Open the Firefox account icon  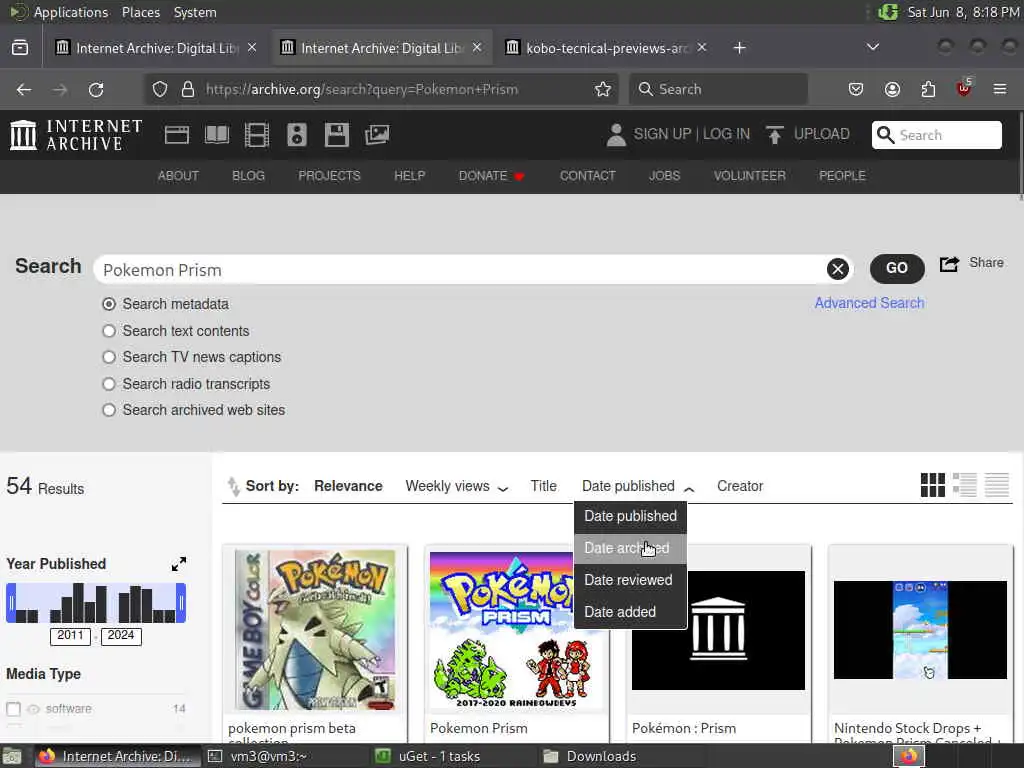pyautogui.click(x=892, y=89)
